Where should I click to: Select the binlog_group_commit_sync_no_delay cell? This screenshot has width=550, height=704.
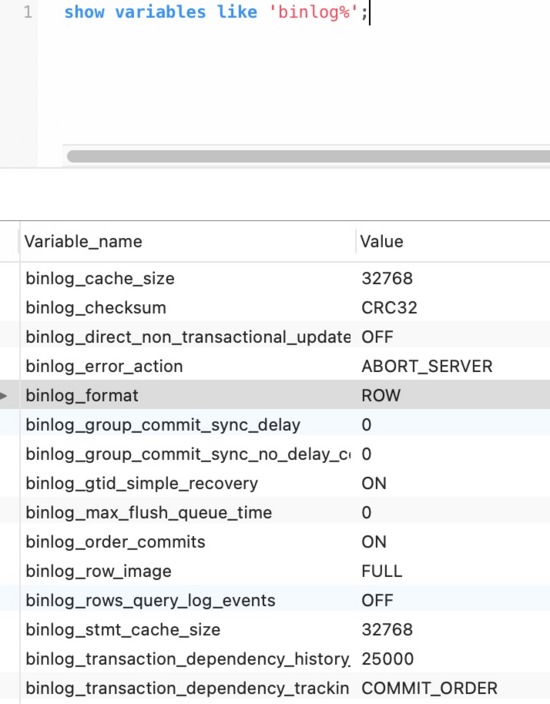click(x=188, y=454)
